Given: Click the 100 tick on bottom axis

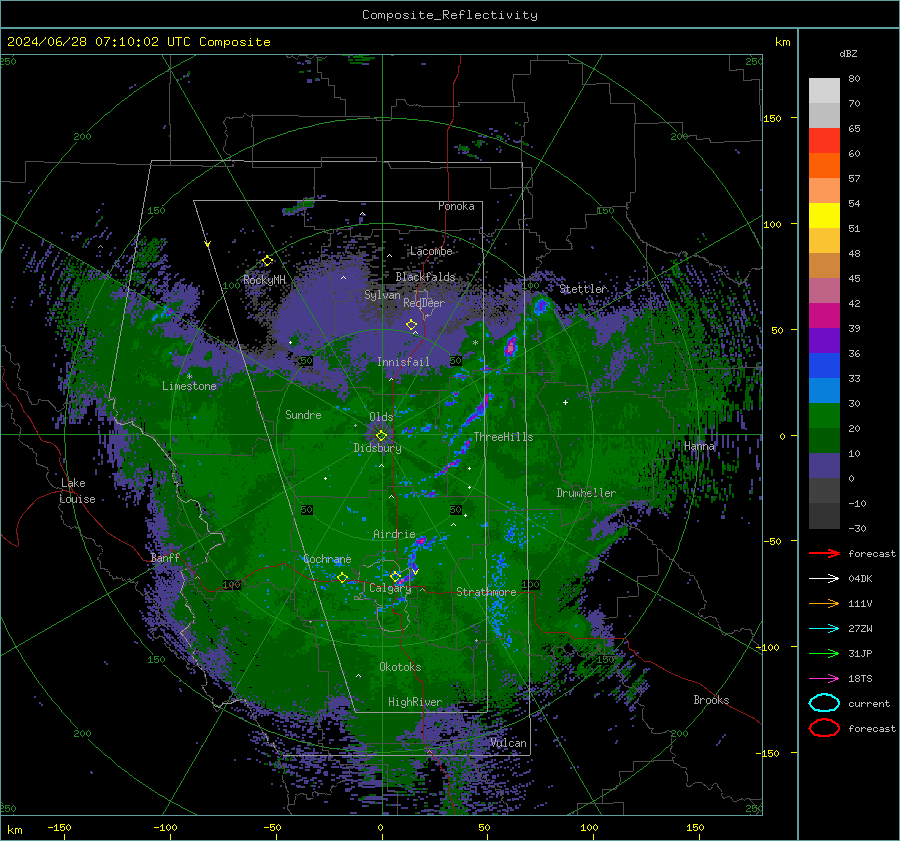Looking at the screenshot, I should click(x=589, y=827).
